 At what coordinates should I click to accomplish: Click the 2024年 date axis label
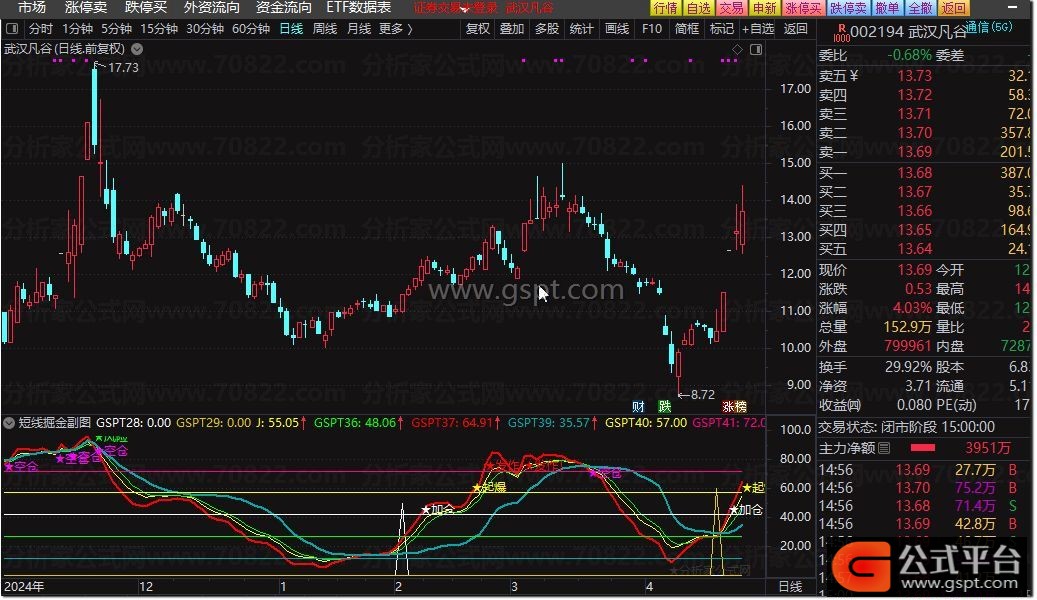click(24, 587)
